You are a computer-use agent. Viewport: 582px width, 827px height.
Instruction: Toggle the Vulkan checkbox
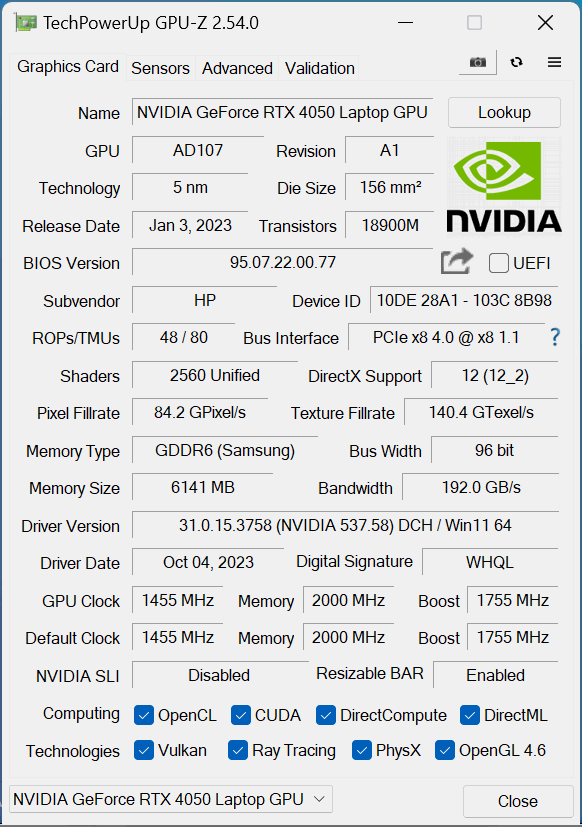pyautogui.click(x=144, y=751)
